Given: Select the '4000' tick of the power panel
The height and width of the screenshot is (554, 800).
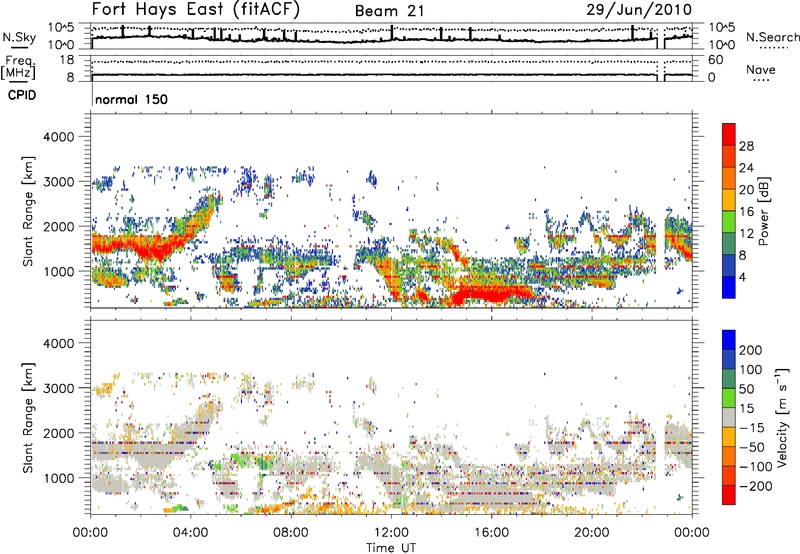Looking at the screenshot, I should [59, 137].
